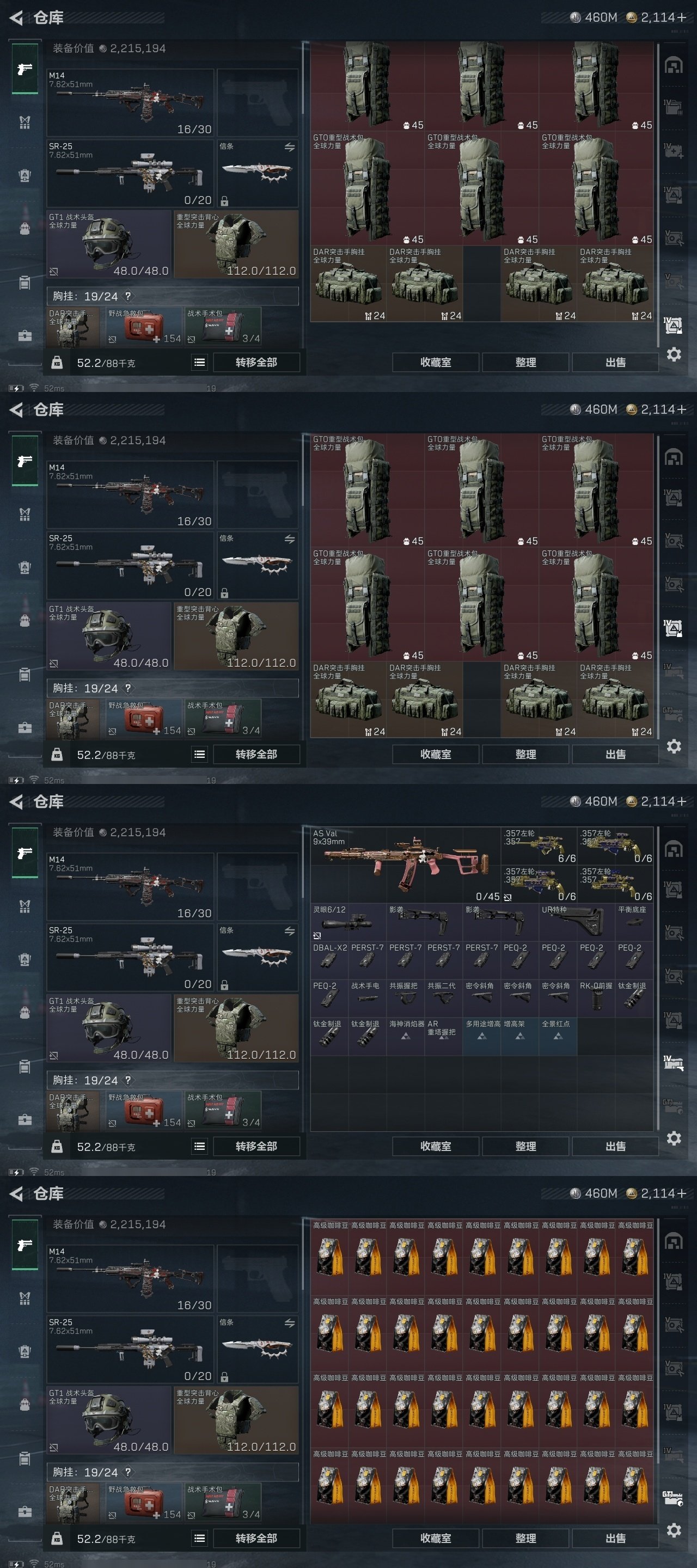
Task: Select the 全景红点 sight slot
Action: 558,1036
